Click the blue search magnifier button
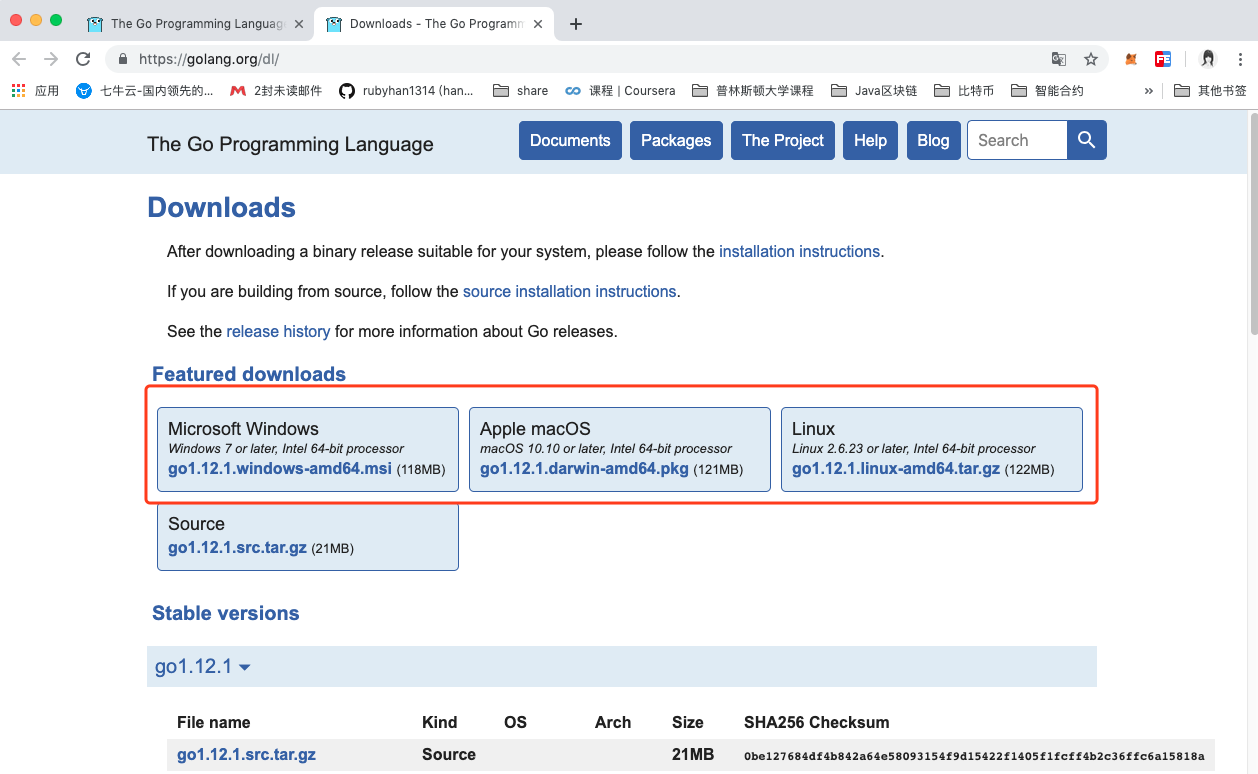 (1087, 140)
